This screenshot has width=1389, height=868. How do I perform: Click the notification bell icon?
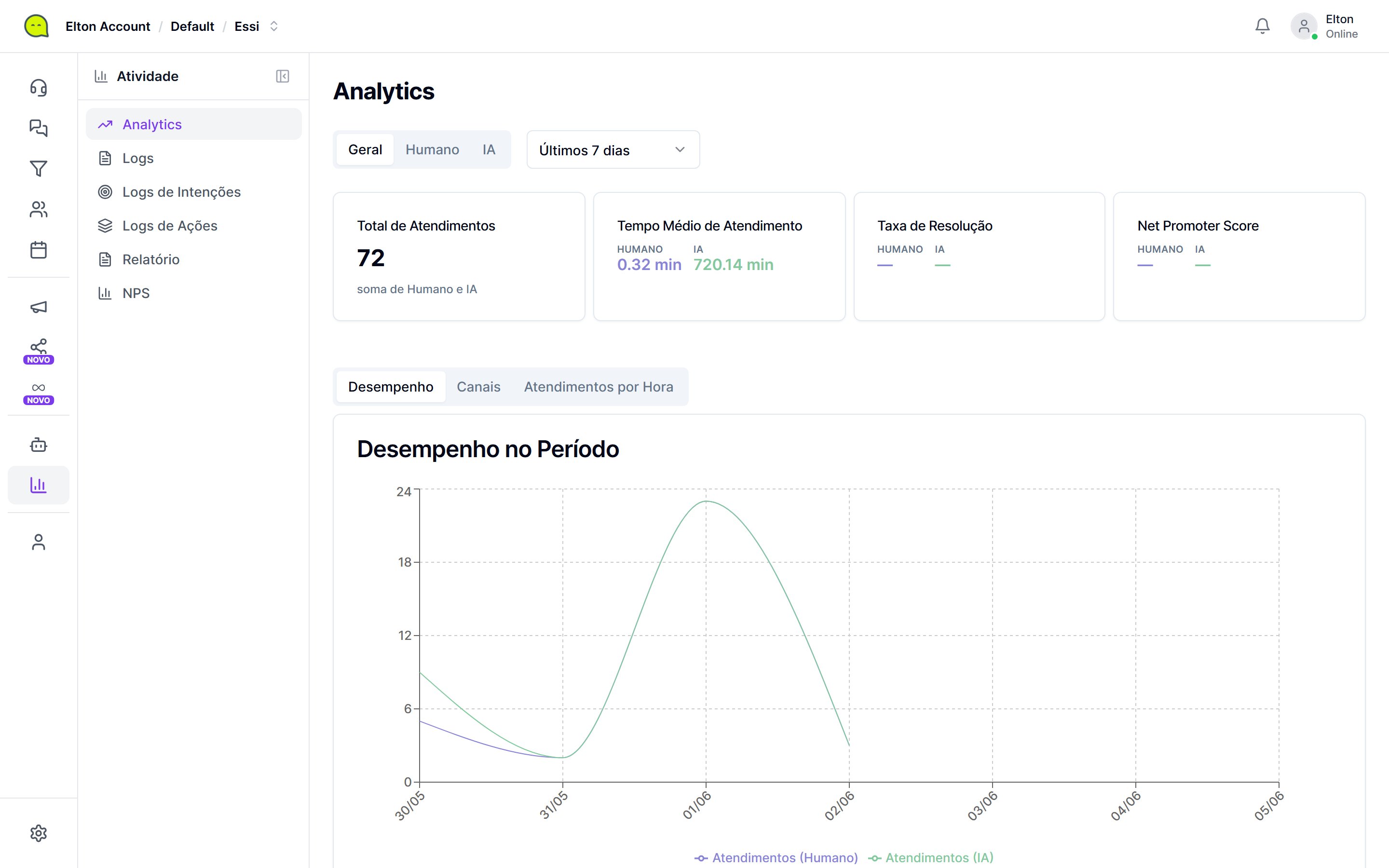tap(1262, 27)
